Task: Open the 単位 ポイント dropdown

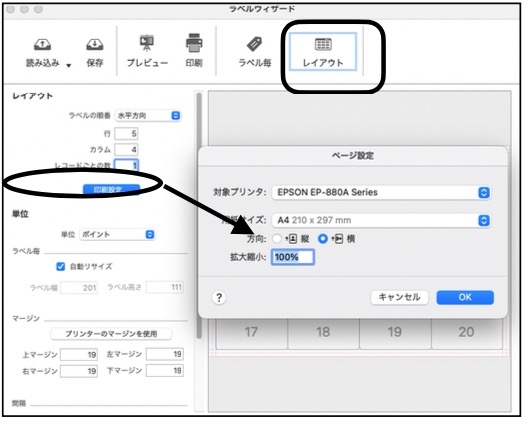Action: point(117,234)
